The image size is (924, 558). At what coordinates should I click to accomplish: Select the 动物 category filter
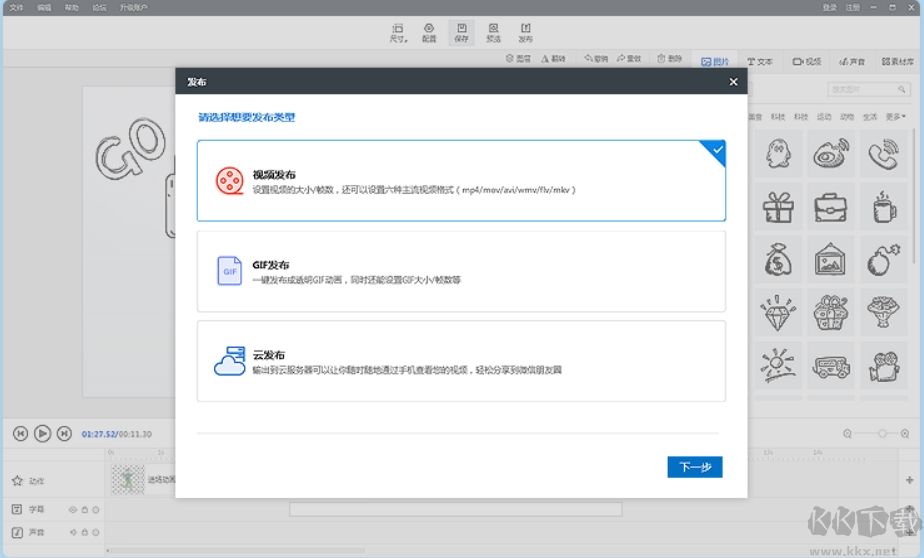coord(847,117)
